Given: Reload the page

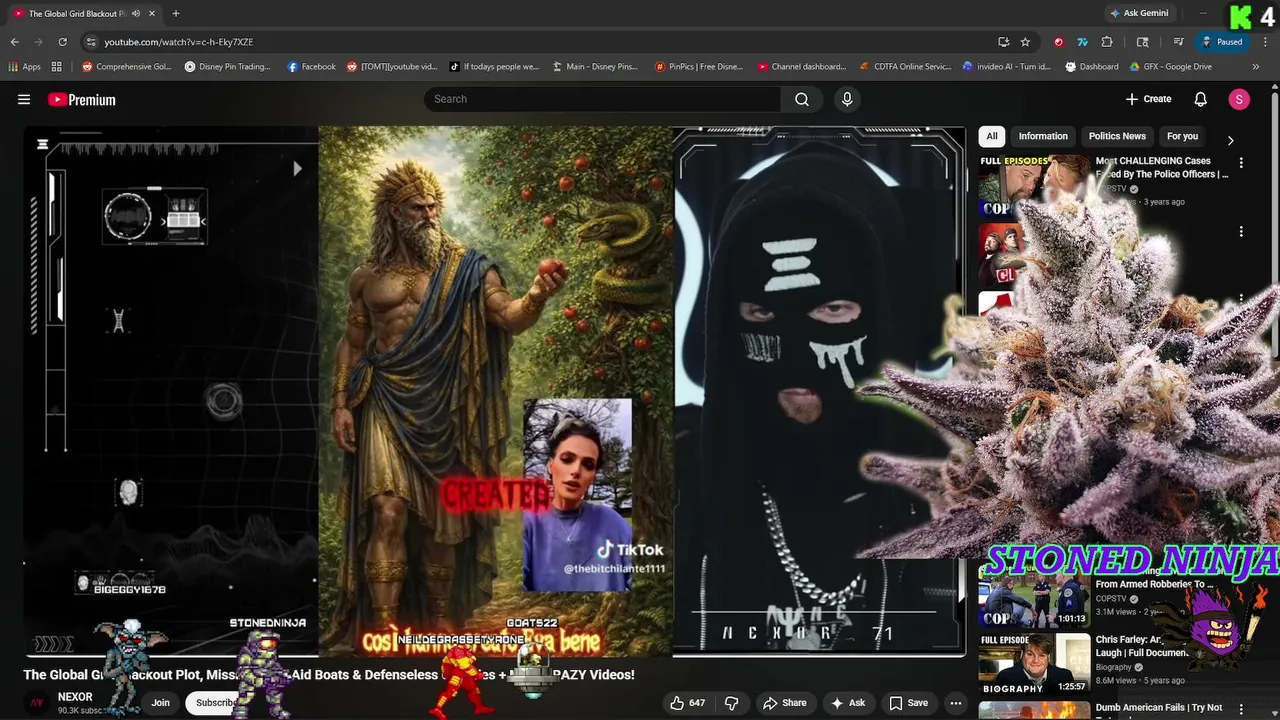Looking at the screenshot, I should [62, 42].
